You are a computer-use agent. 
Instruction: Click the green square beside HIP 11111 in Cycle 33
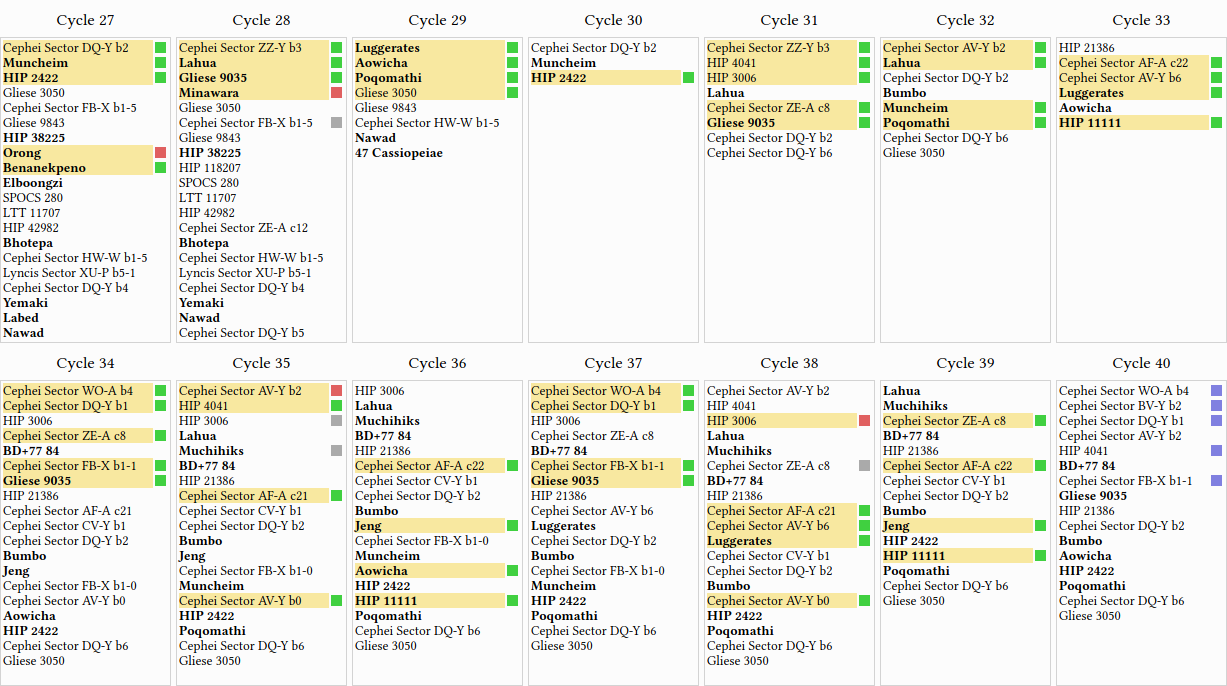tap(1216, 123)
